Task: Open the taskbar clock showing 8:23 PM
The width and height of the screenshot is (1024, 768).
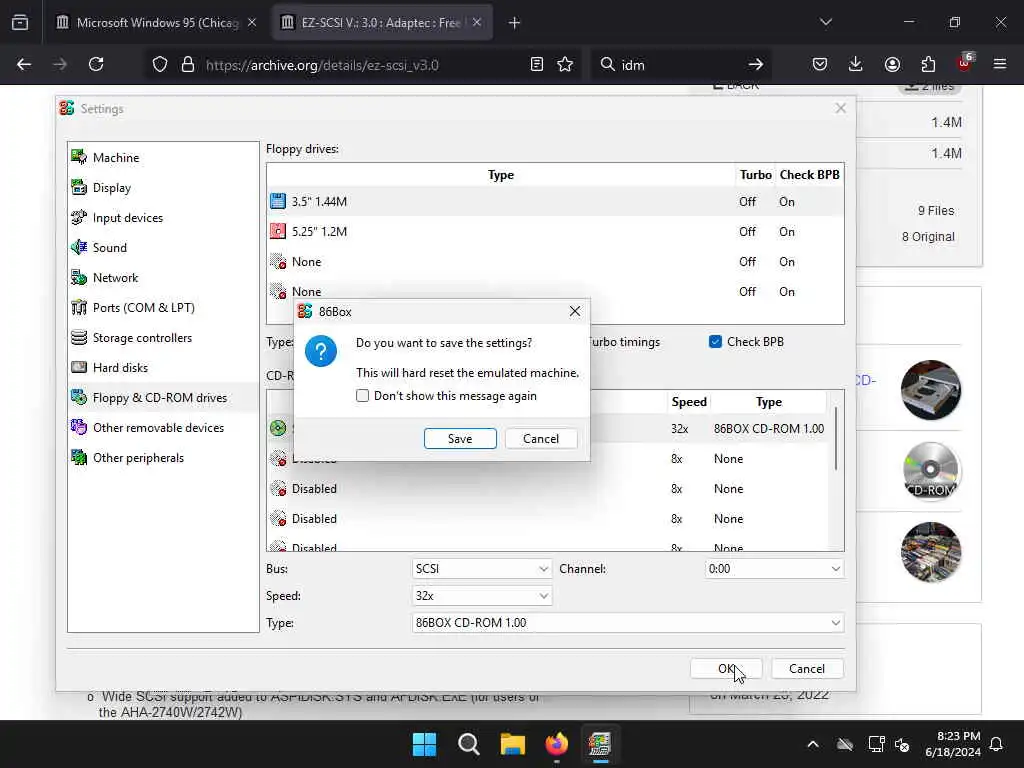Action: point(953,744)
